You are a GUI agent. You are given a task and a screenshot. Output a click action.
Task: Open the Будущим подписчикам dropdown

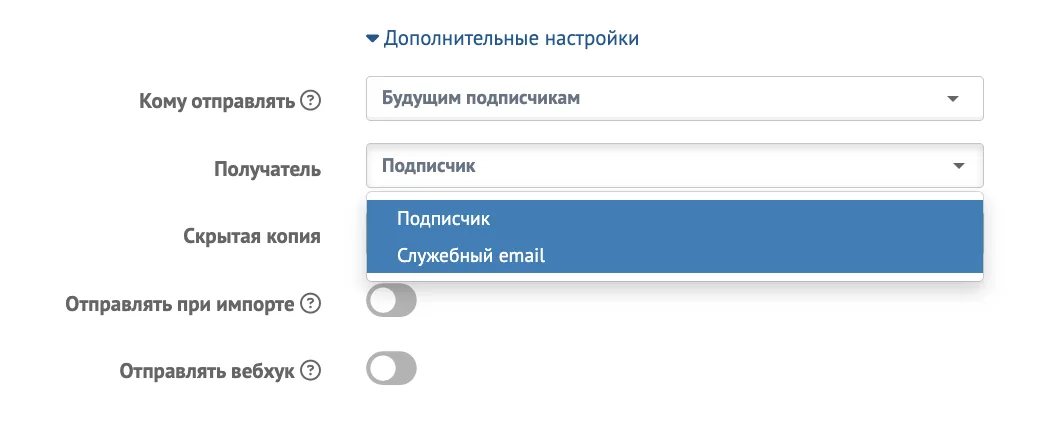tap(674, 99)
